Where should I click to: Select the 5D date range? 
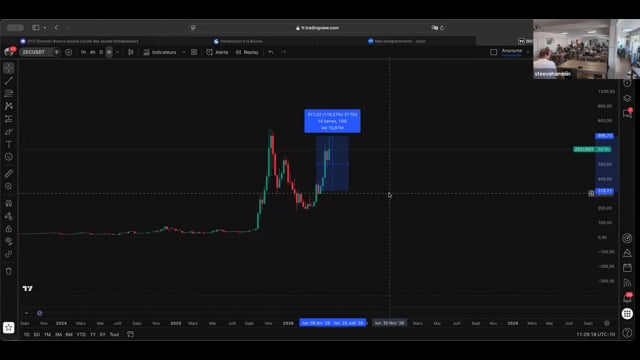point(37,334)
